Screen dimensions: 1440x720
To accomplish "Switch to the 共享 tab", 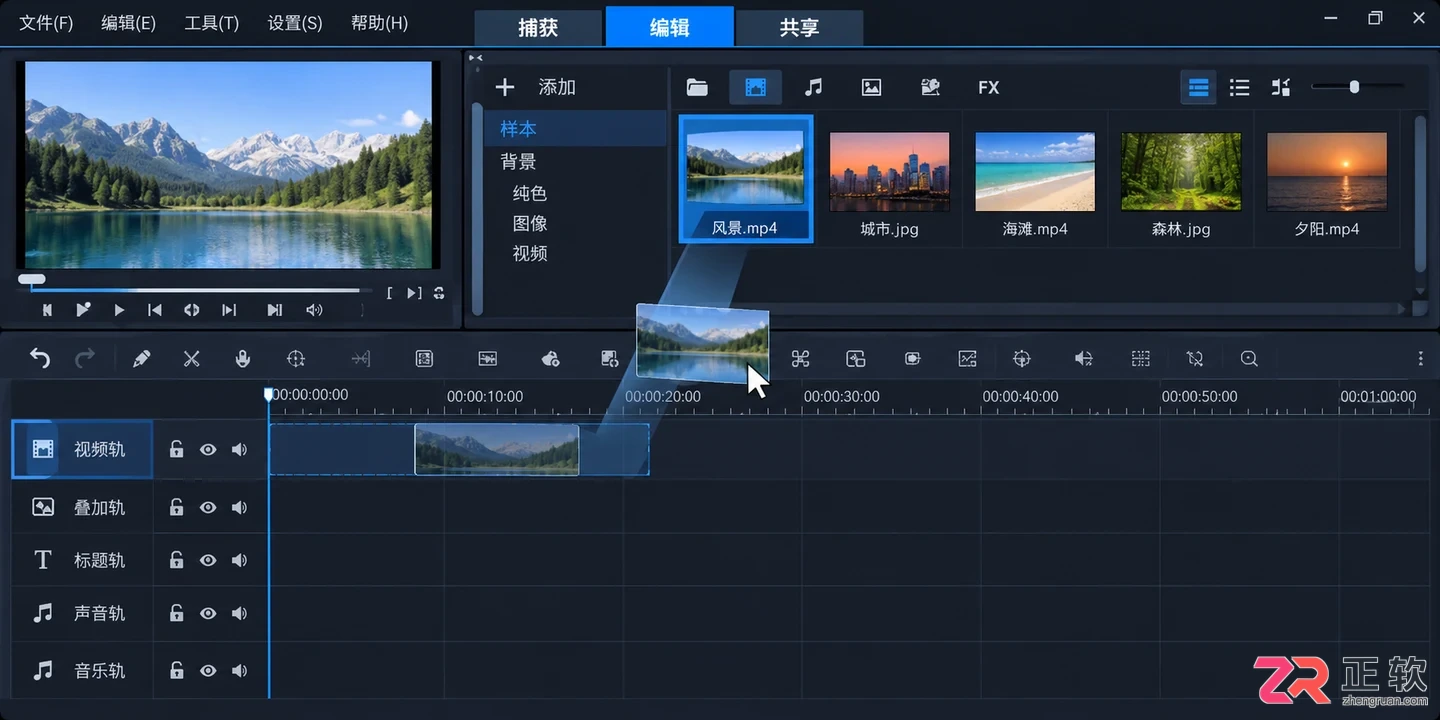I will pos(800,28).
